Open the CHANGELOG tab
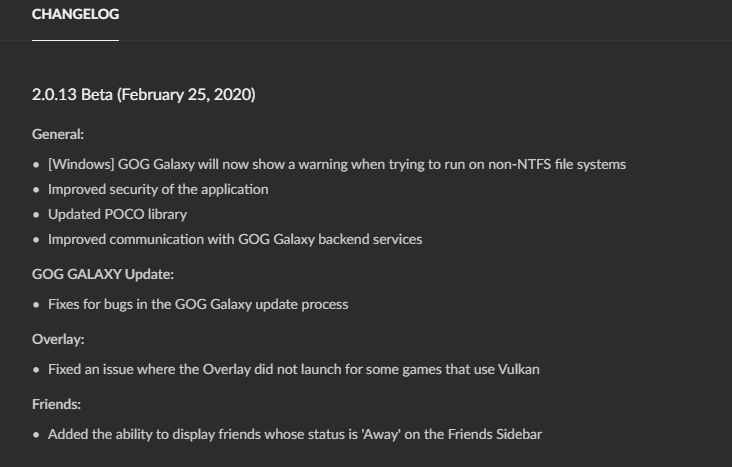Viewport: 732px width, 467px height. tap(75, 15)
